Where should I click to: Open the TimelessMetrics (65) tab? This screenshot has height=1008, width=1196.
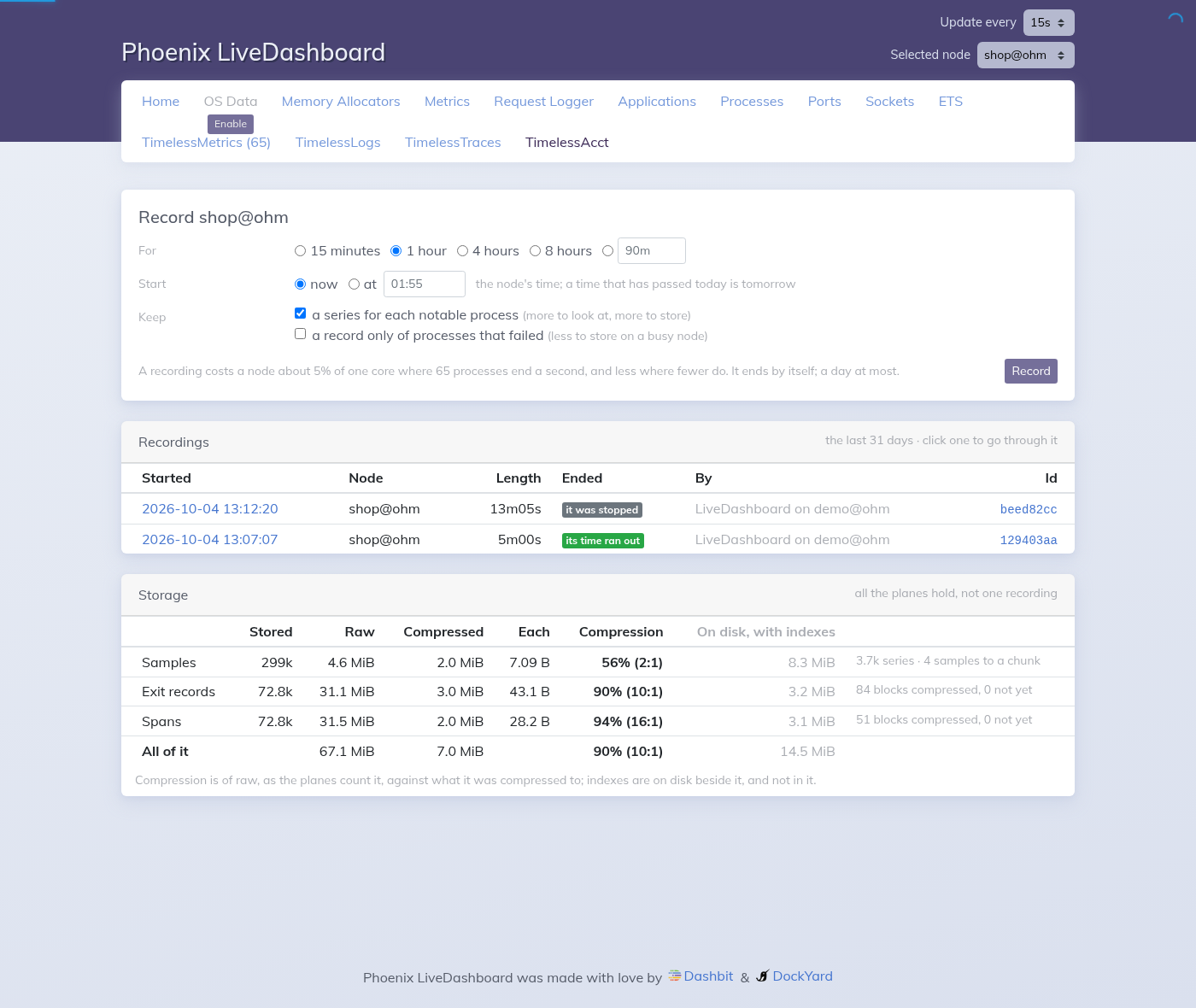206,143
